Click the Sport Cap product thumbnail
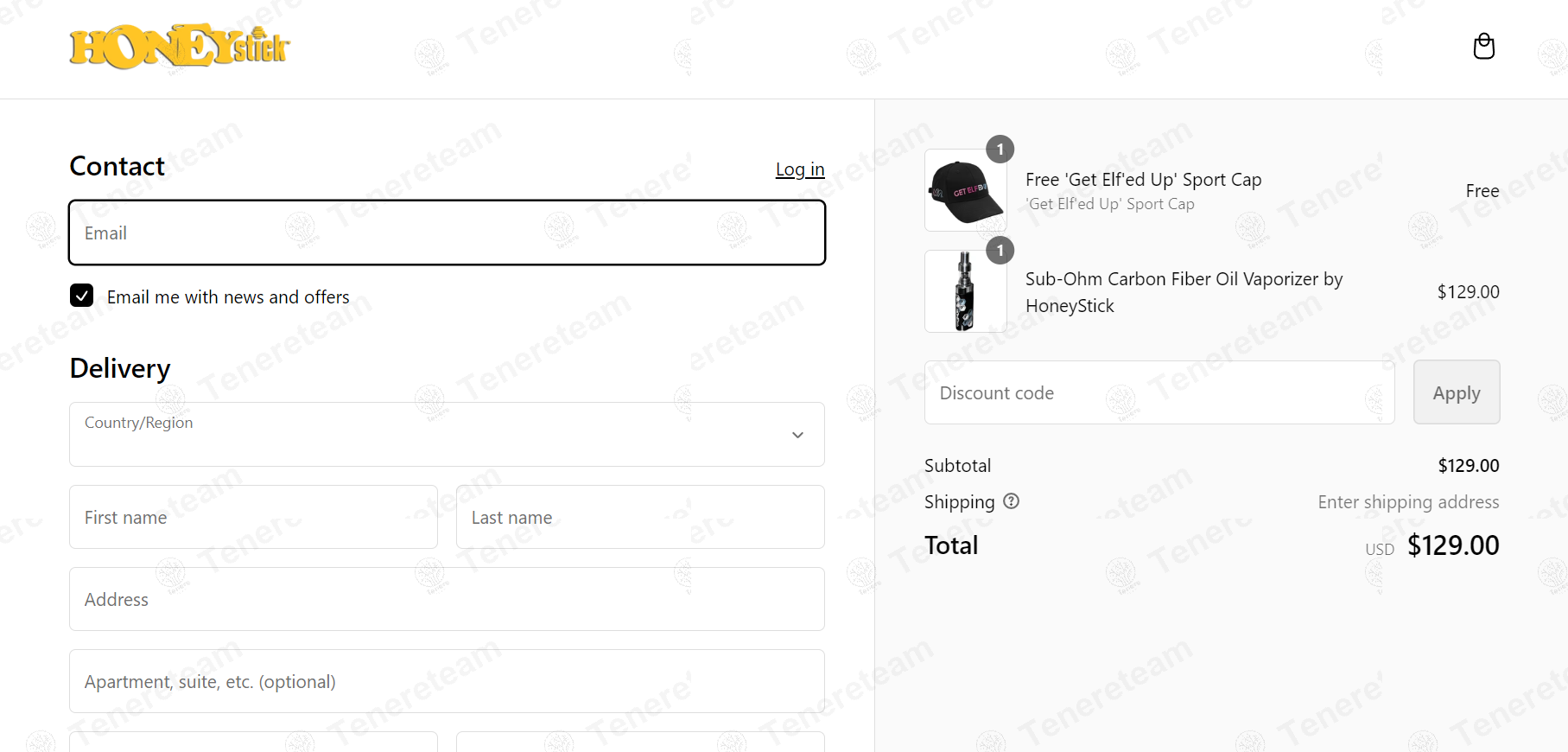1568x752 pixels. (x=965, y=190)
